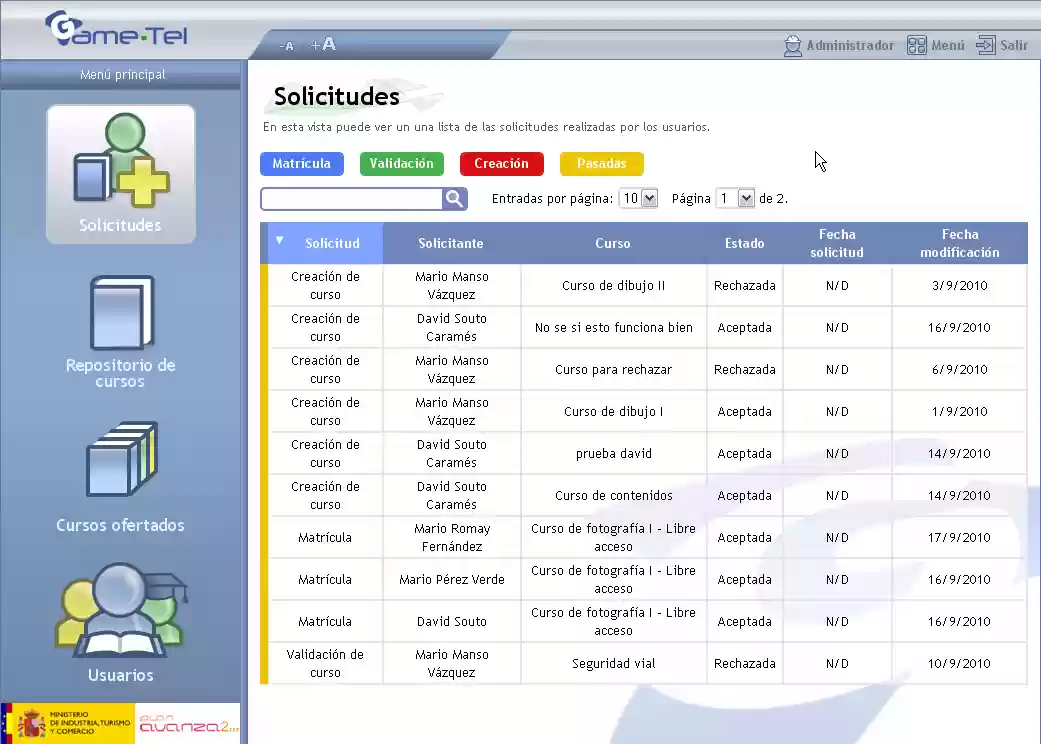Show validations using the Validación button
The width and height of the screenshot is (1041, 744).
(401, 163)
